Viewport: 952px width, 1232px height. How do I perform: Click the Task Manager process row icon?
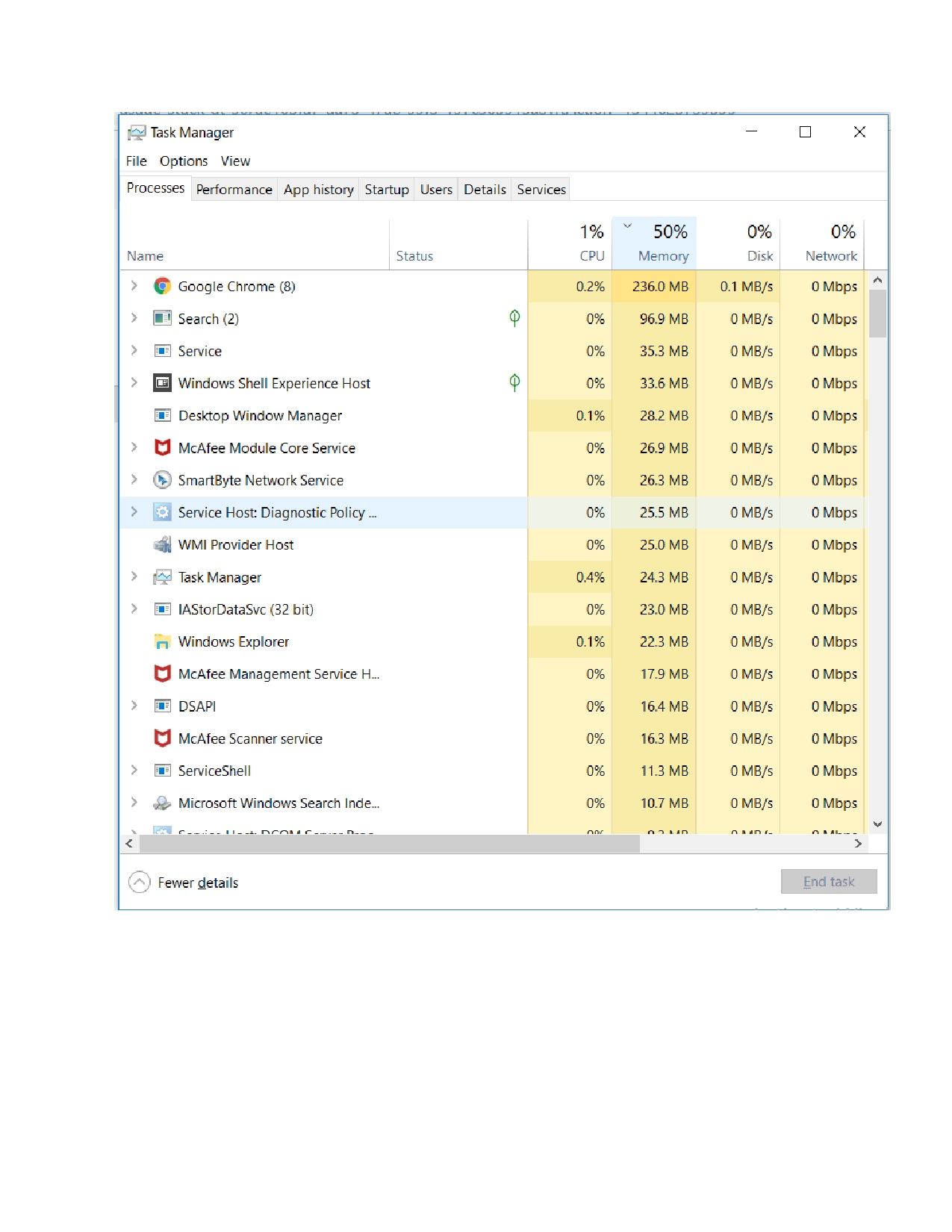(162, 577)
